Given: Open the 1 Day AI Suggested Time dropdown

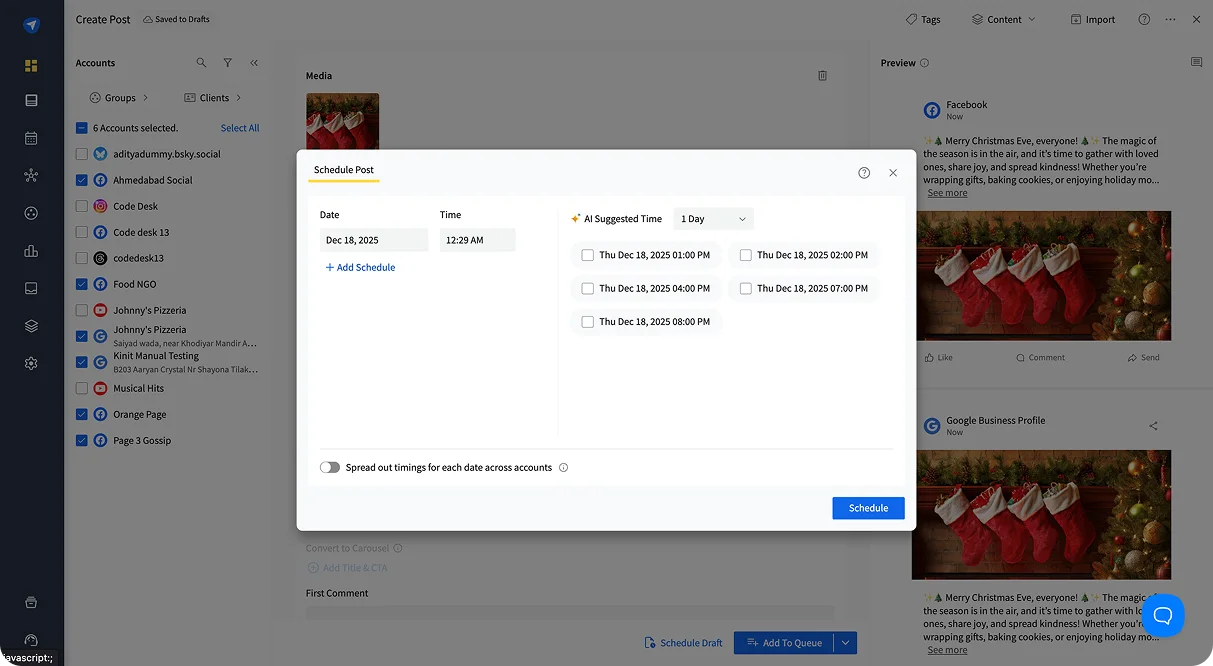Looking at the screenshot, I should coord(713,218).
